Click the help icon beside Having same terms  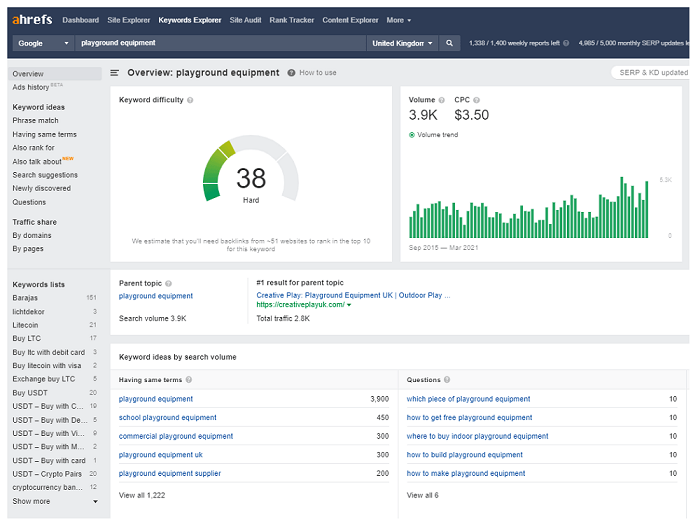coord(190,380)
